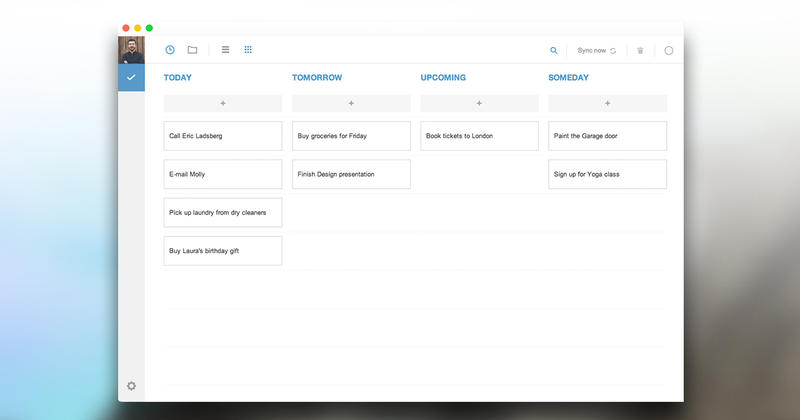Open Finish Design presentation task
The width and height of the screenshot is (800, 420).
[351, 174]
